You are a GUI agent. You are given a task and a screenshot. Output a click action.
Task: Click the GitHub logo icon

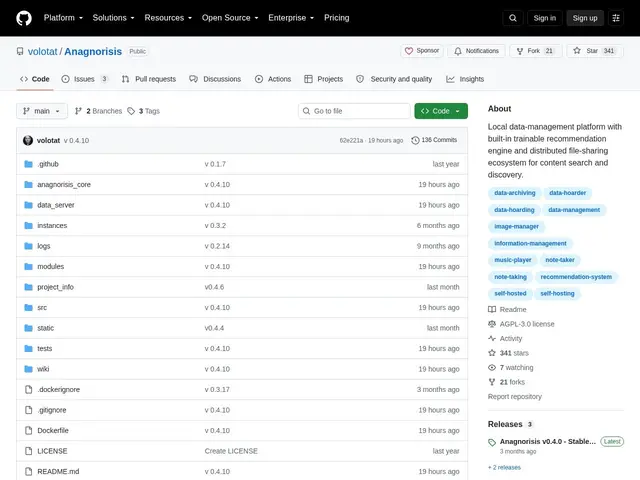pyautogui.click(x=24, y=18)
